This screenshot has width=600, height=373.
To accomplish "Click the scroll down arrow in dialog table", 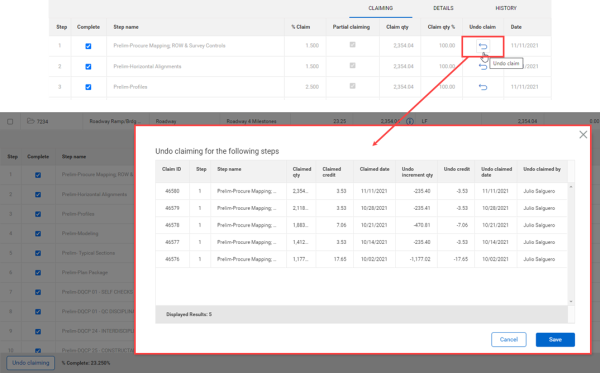I will pyautogui.click(x=571, y=302).
